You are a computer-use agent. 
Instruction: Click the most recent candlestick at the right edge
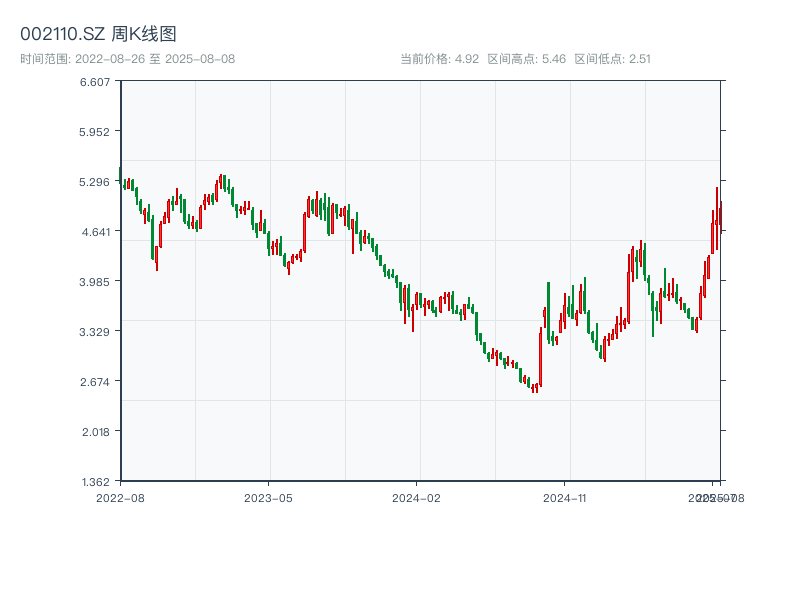(x=720, y=215)
